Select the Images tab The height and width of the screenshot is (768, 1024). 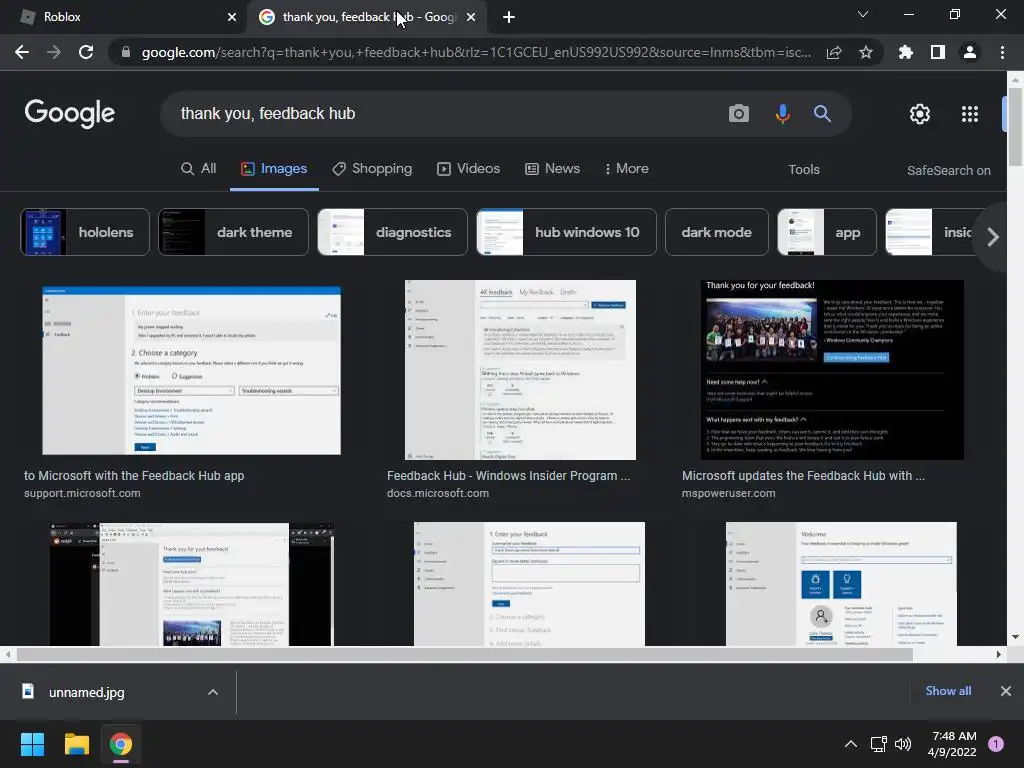274,168
